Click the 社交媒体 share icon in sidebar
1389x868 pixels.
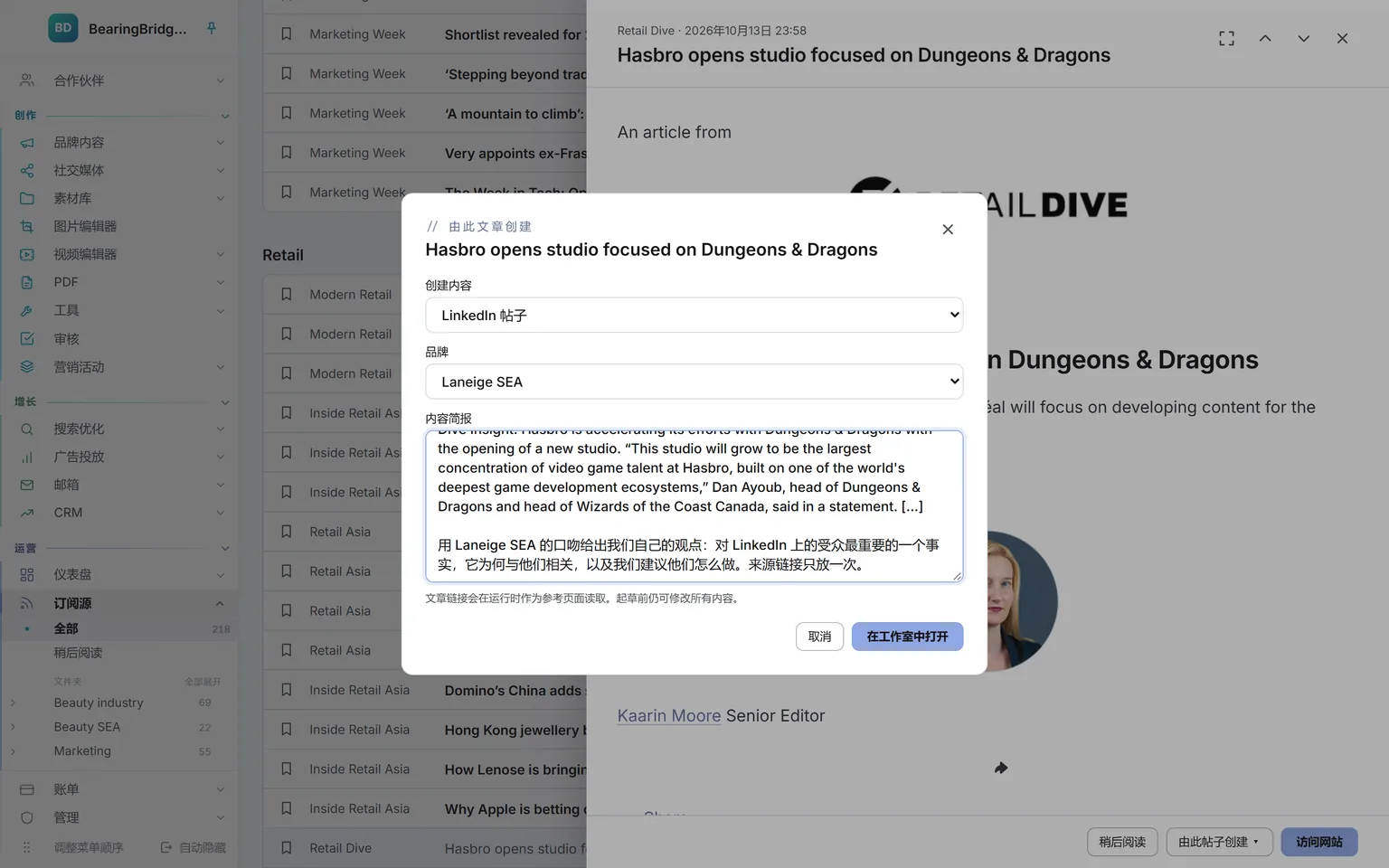pyautogui.click(x=27, y=171)
